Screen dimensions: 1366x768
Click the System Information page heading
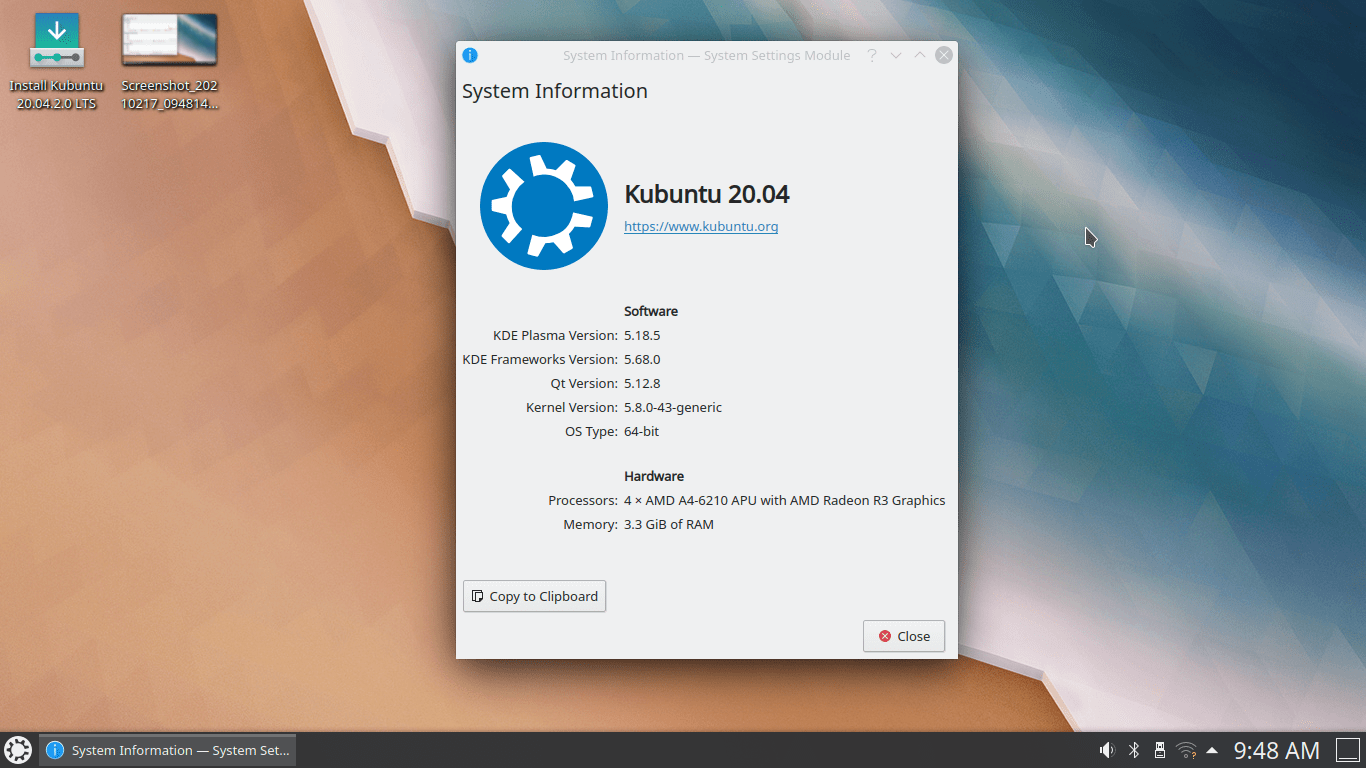click(555, 91)
